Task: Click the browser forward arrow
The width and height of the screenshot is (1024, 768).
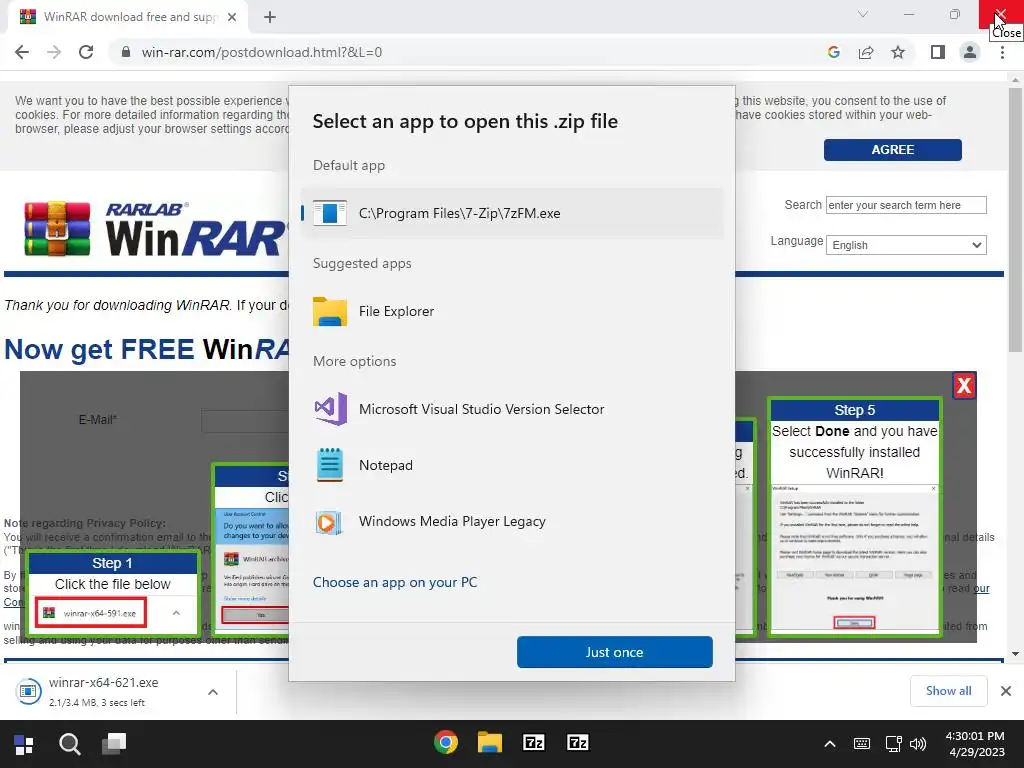Action: pyautogui.click(x=54, y=52)
